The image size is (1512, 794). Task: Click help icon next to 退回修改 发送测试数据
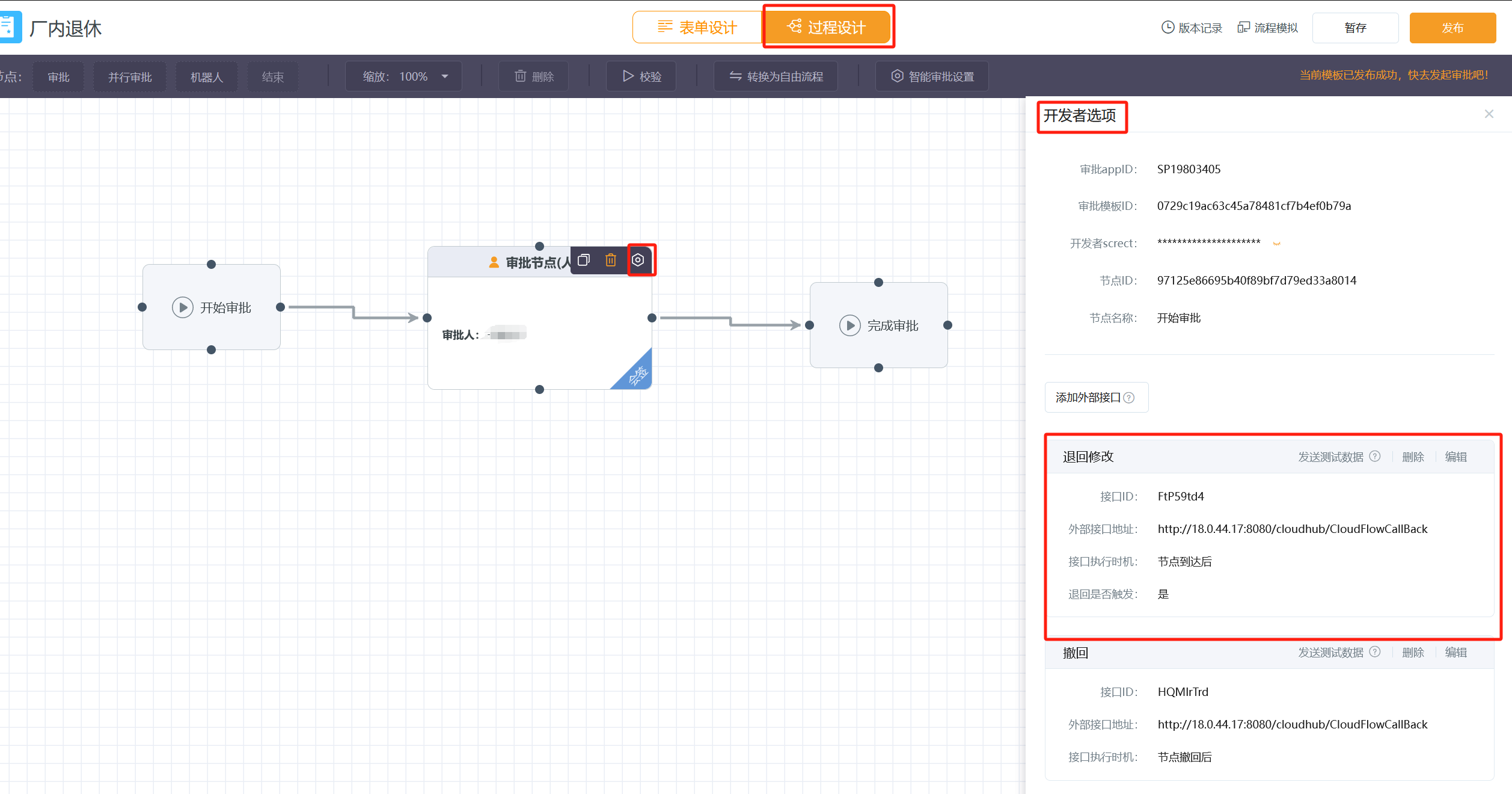(1375, 457)
